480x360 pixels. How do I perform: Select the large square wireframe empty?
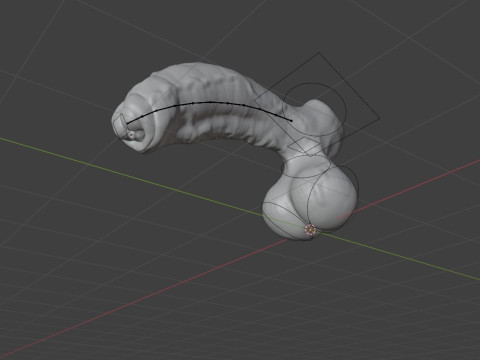pos(317,104)
